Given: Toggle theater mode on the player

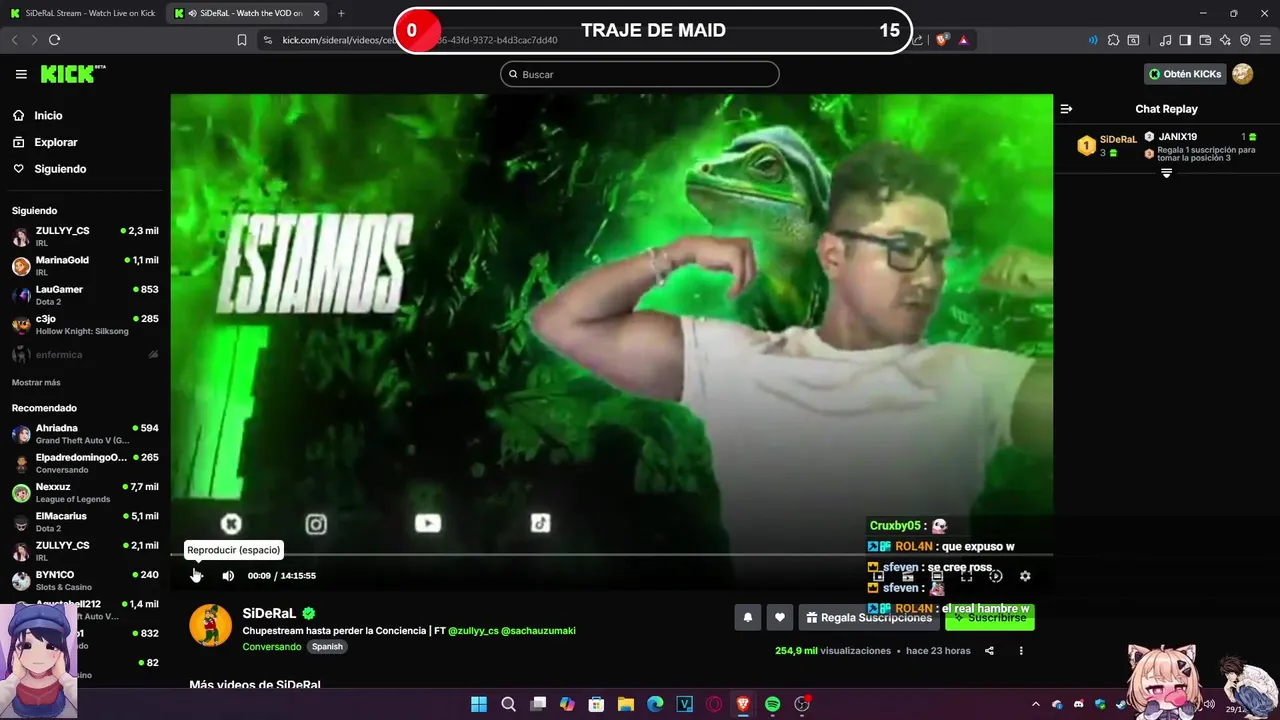Looking at the screenshot, I should 937,576.
